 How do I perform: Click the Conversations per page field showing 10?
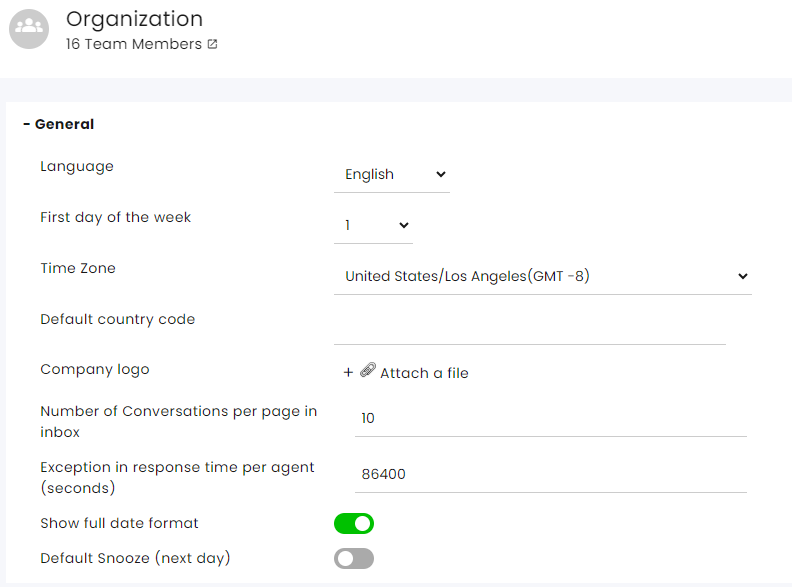551,419
